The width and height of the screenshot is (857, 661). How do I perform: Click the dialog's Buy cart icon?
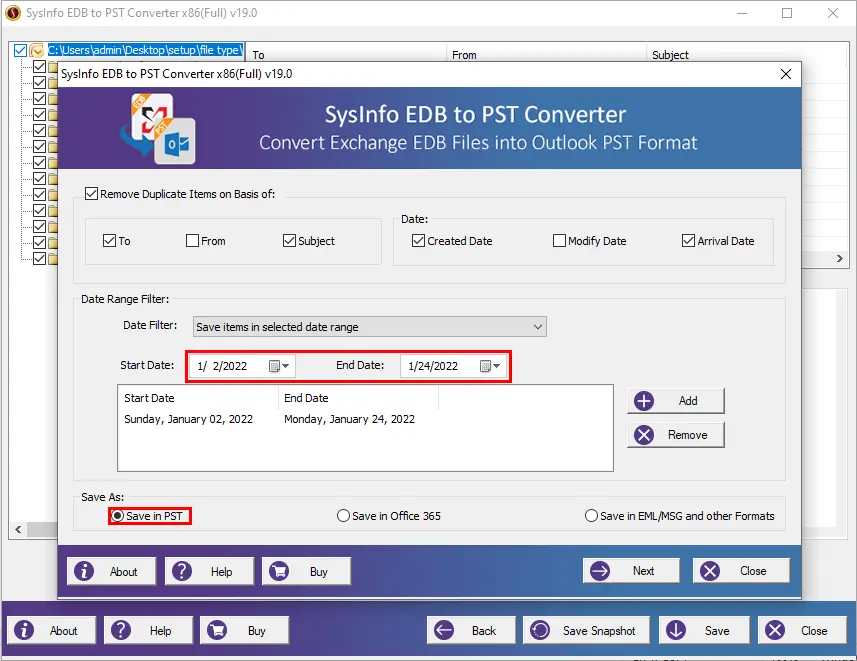tap(279, 571)
